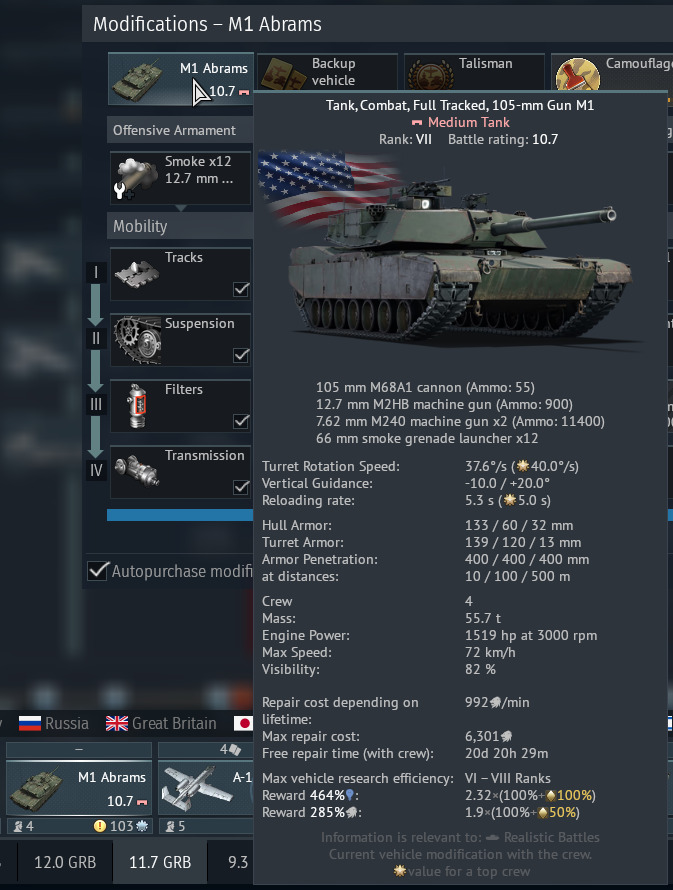Click the Talisman laurel icon
Image resolution: width=673 pixels, height=890 pixels.
[431, 76]
